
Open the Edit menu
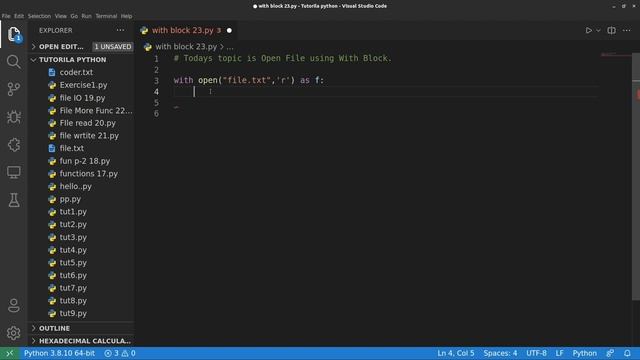tap(19, 16)
